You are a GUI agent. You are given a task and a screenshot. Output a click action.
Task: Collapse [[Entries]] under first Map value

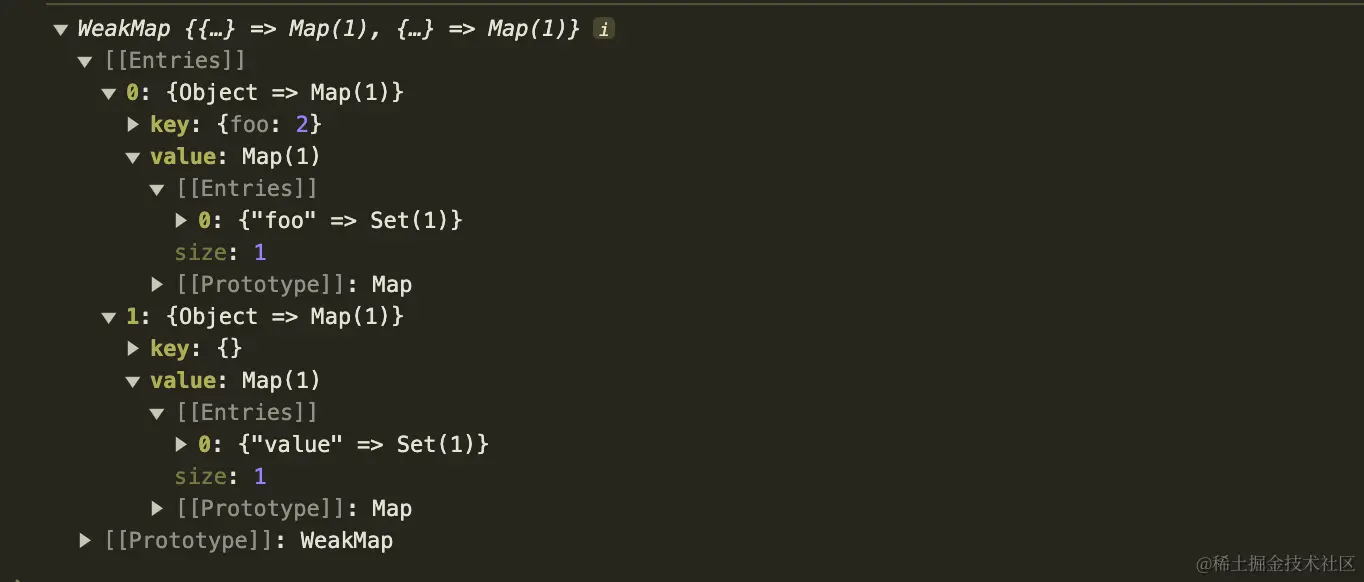(x=157, y=189)
